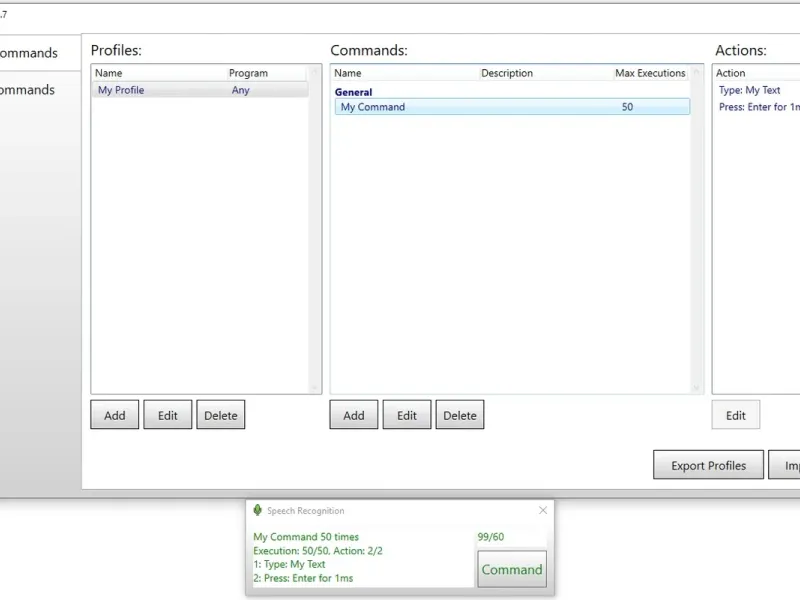Click the 99/60 confidence value
This screenshot has width=800, height=600.
[491, 537]
